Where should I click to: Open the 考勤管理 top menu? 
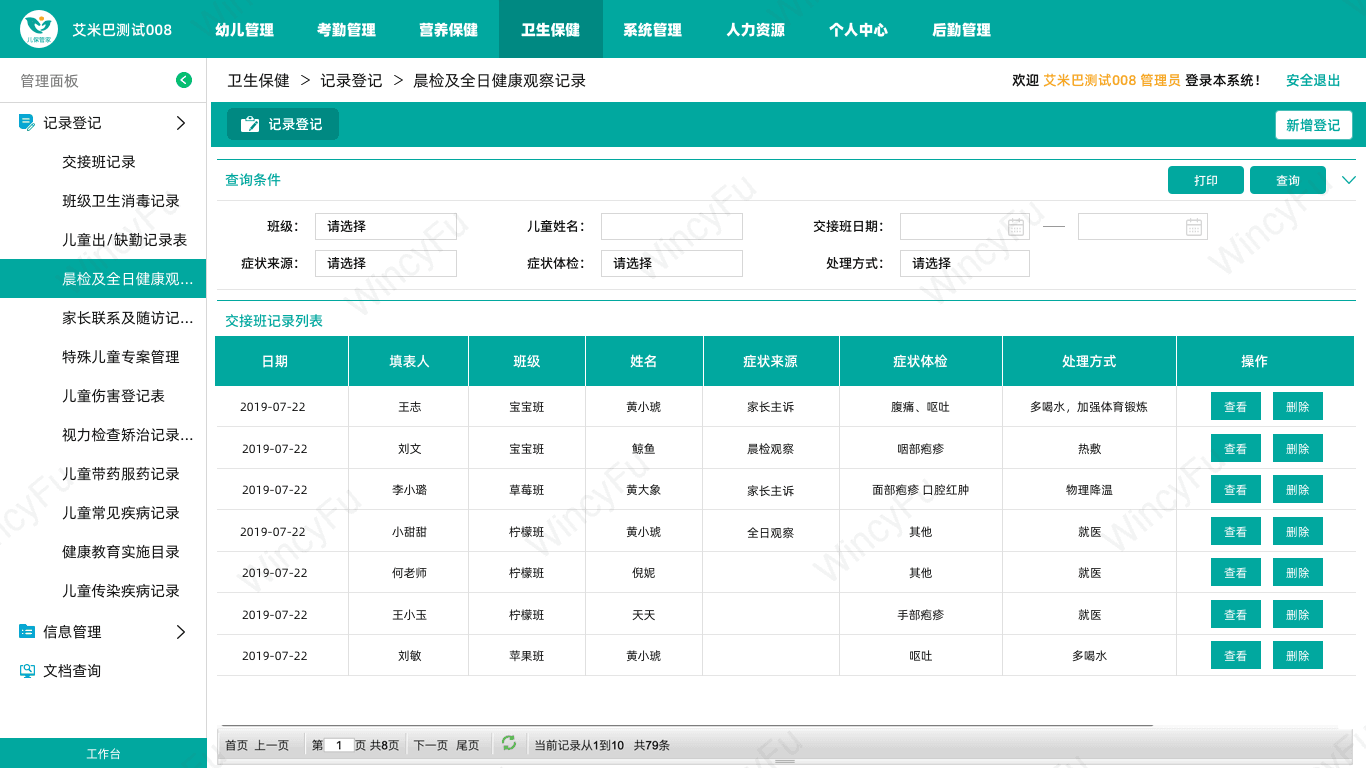(x=346, y=29)
